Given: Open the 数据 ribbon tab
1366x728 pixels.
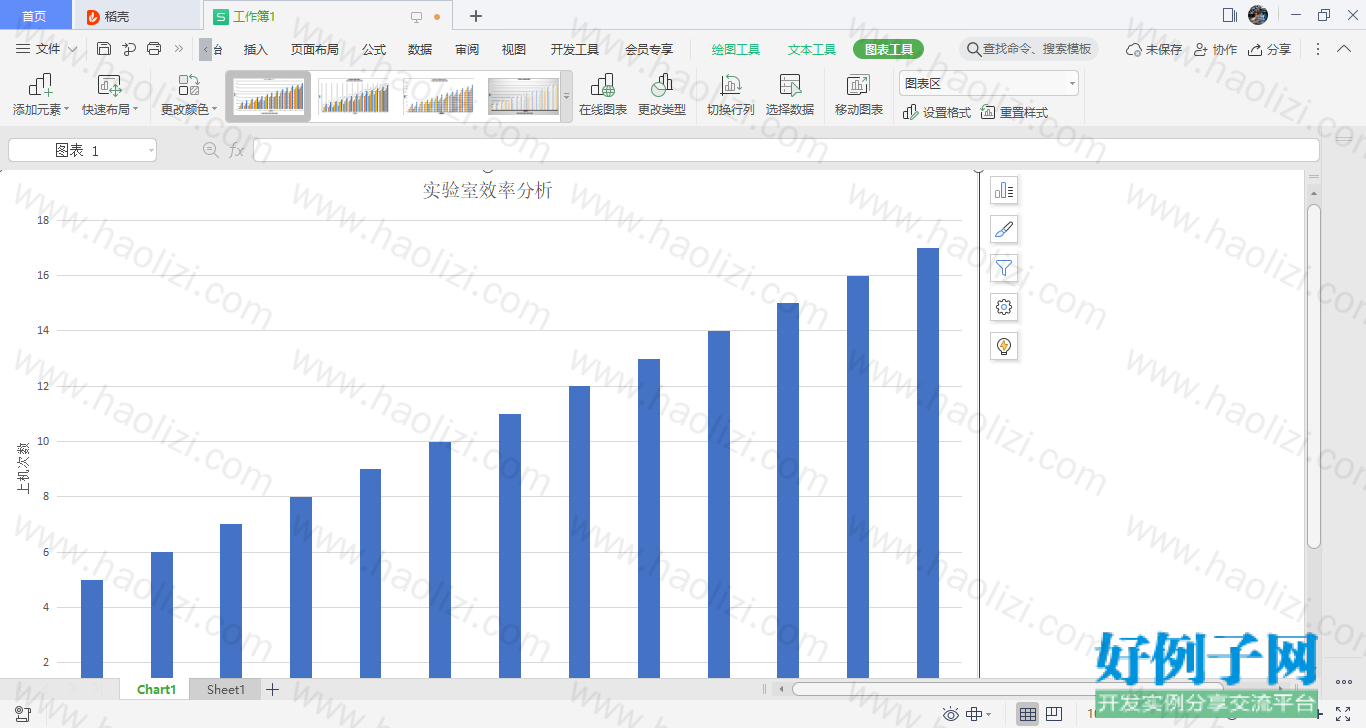Looking at the screenshot, I should pyautogui.click(x=420, y=49).
